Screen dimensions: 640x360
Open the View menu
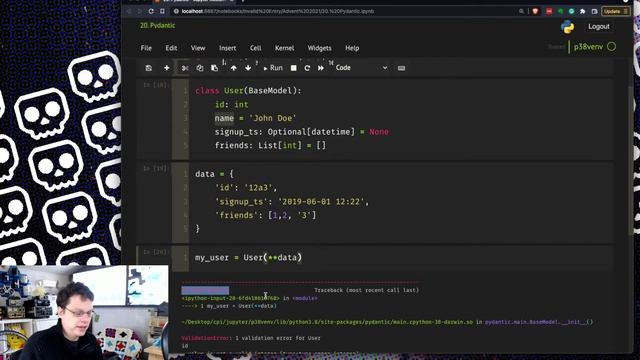[x=198, y=48]
